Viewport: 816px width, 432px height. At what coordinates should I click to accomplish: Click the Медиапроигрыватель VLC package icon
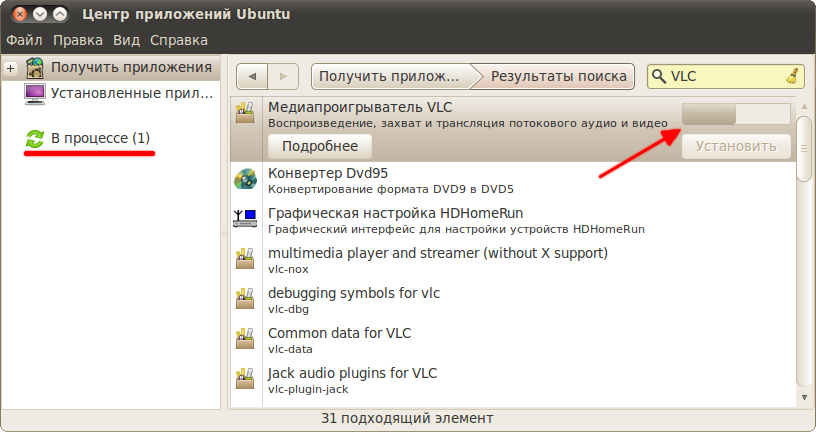click(x=245, y=112)
